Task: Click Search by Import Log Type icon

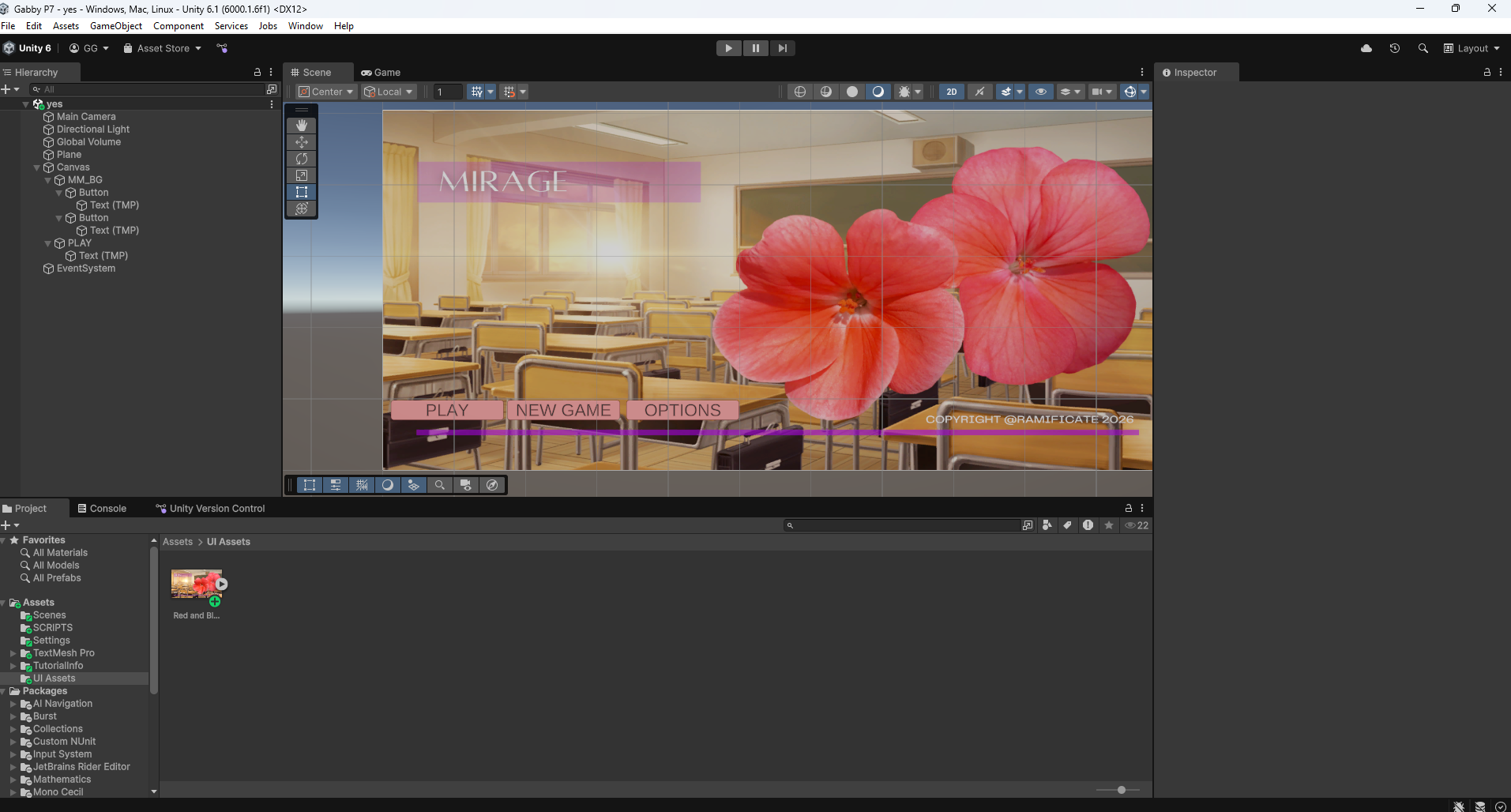Action: tap(1088, 525)
